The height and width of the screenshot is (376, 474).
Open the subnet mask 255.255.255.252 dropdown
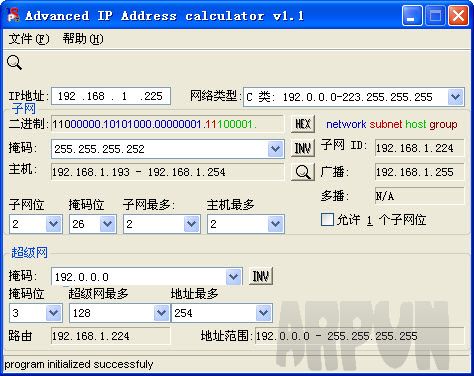(275, 149)
